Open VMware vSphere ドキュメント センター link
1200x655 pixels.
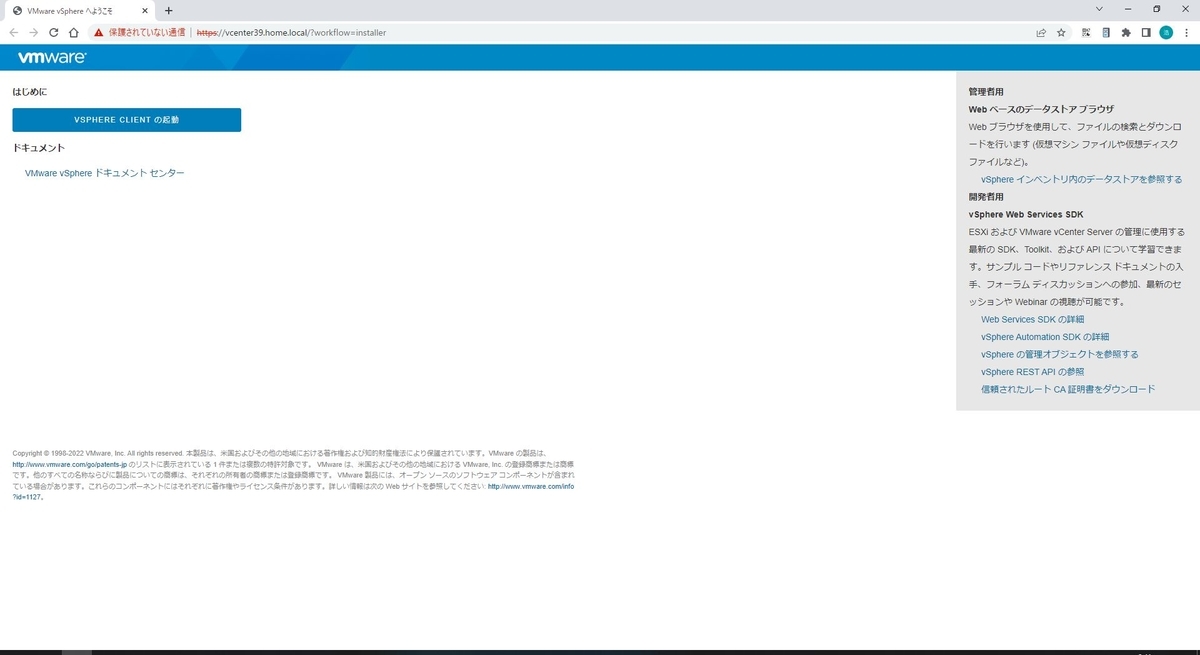(105, 173)
